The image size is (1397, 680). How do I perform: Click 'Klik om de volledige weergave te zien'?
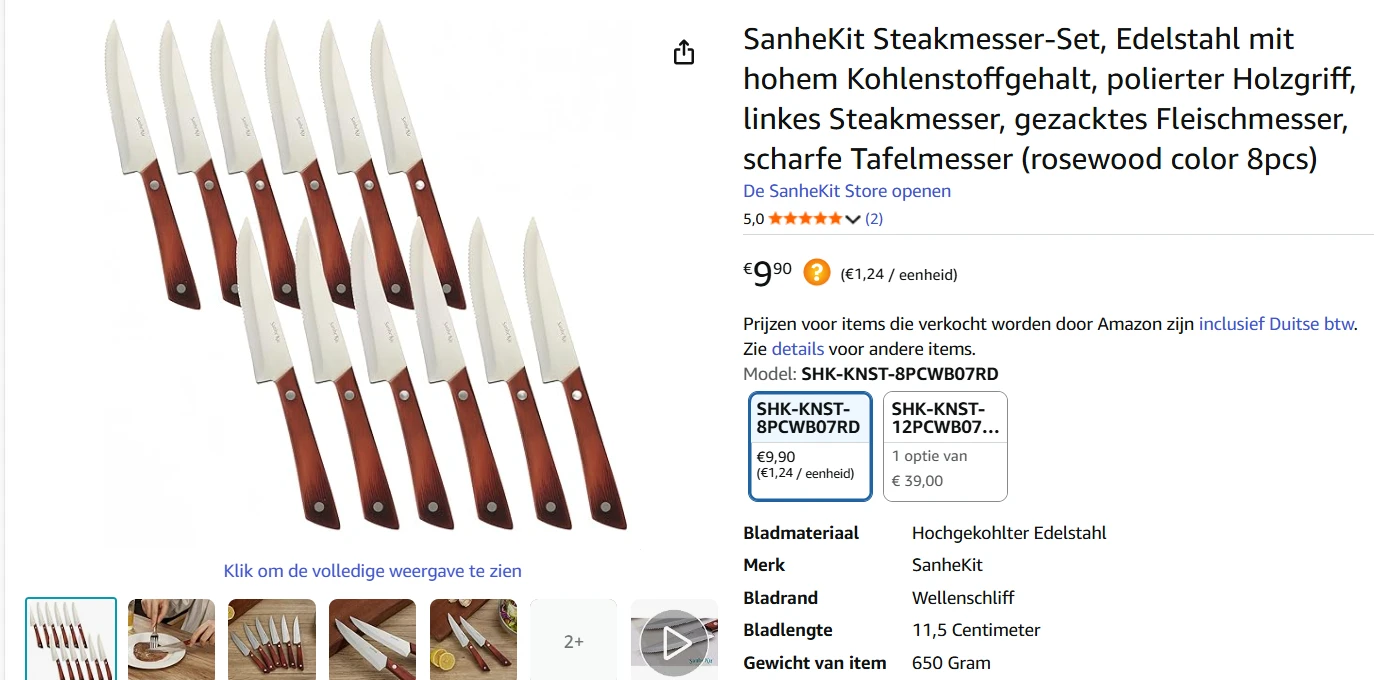coord(372,571)
